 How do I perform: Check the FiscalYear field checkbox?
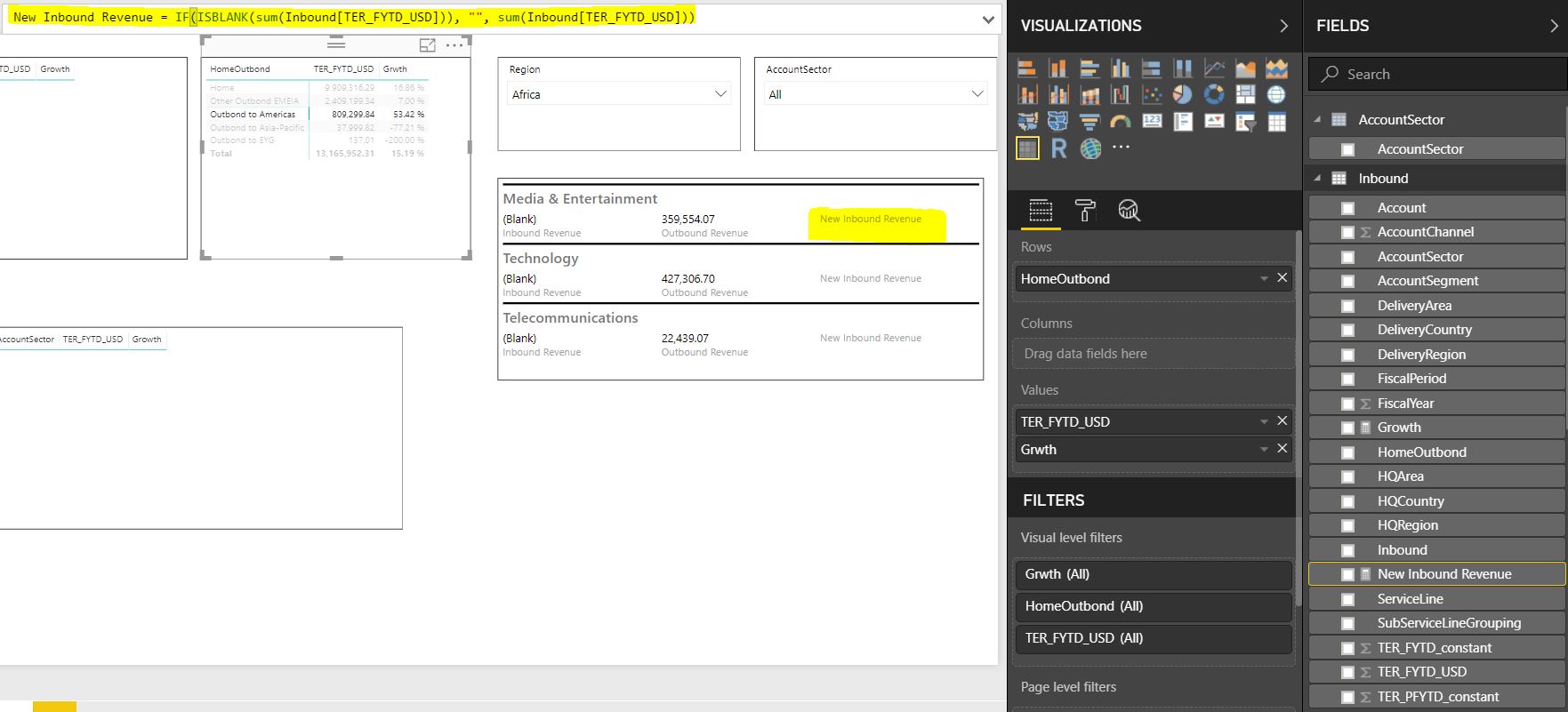click(x=1347, y=404)
